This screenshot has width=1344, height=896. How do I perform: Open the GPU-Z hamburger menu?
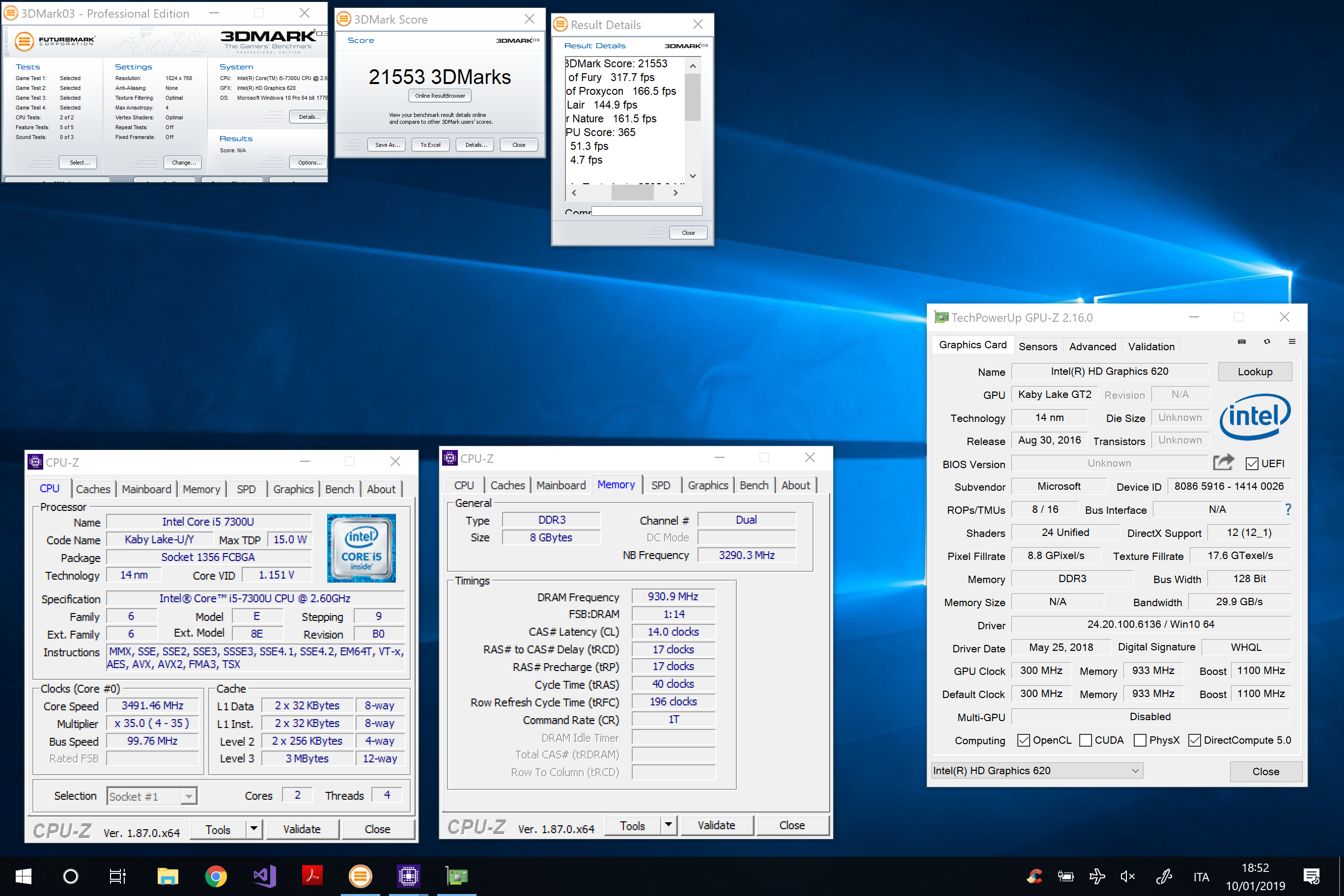[1292, 342]
